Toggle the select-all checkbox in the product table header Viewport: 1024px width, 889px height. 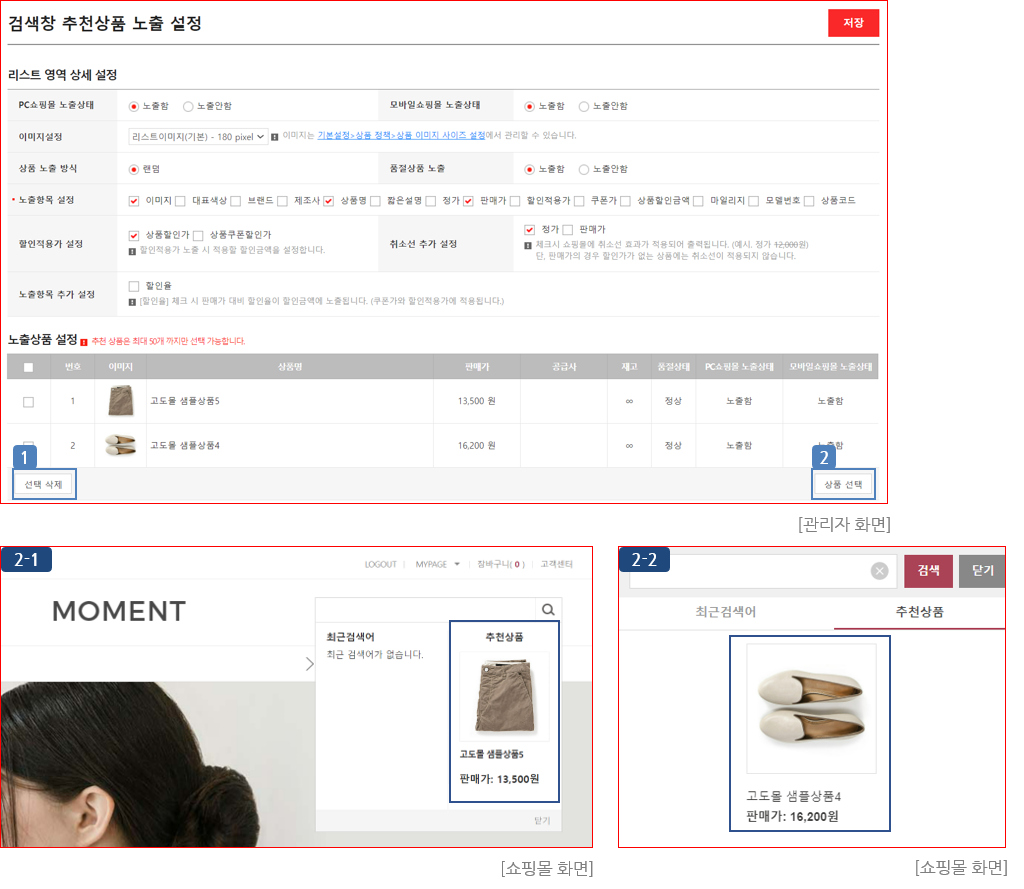(x=28, y=367)
